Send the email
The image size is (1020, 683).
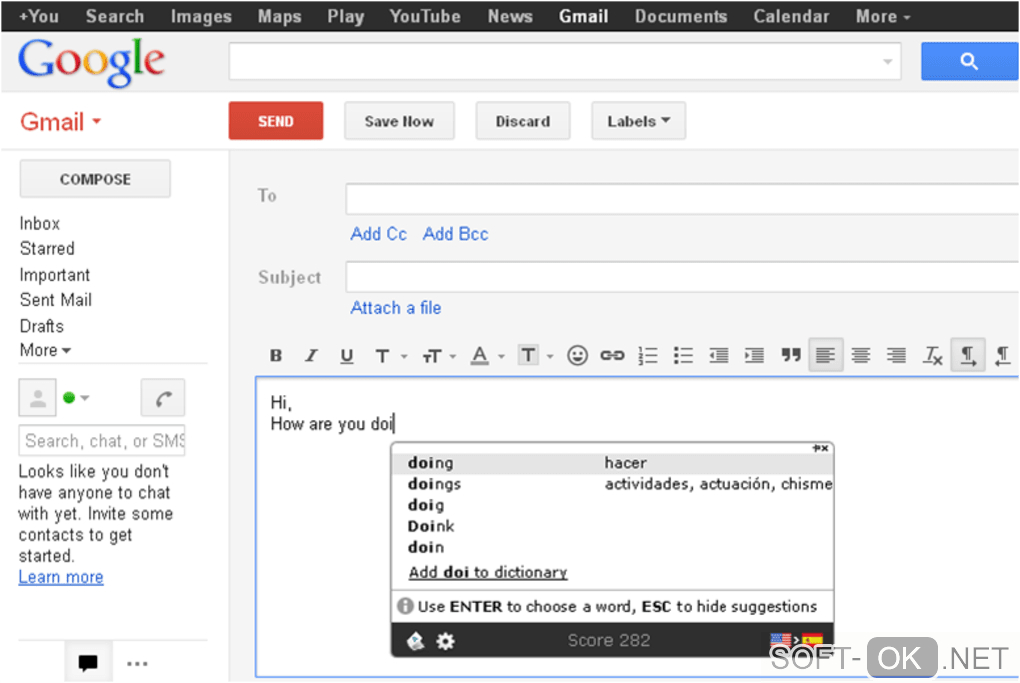click(x=276, y=121)
